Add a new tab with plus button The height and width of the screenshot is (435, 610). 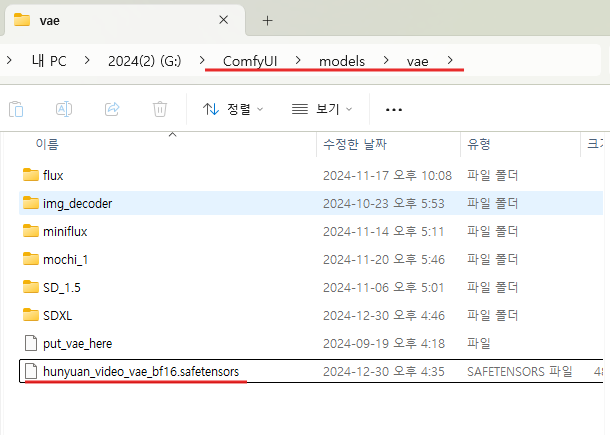pos(268,21)
